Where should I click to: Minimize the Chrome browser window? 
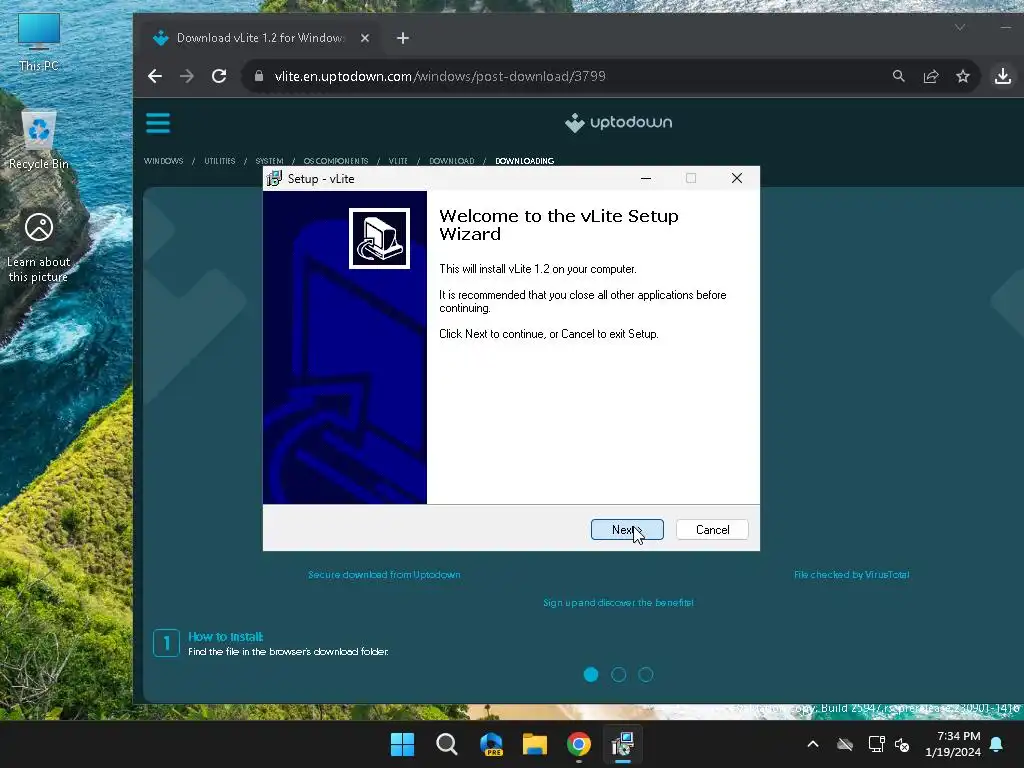[x=1006, y=27]
